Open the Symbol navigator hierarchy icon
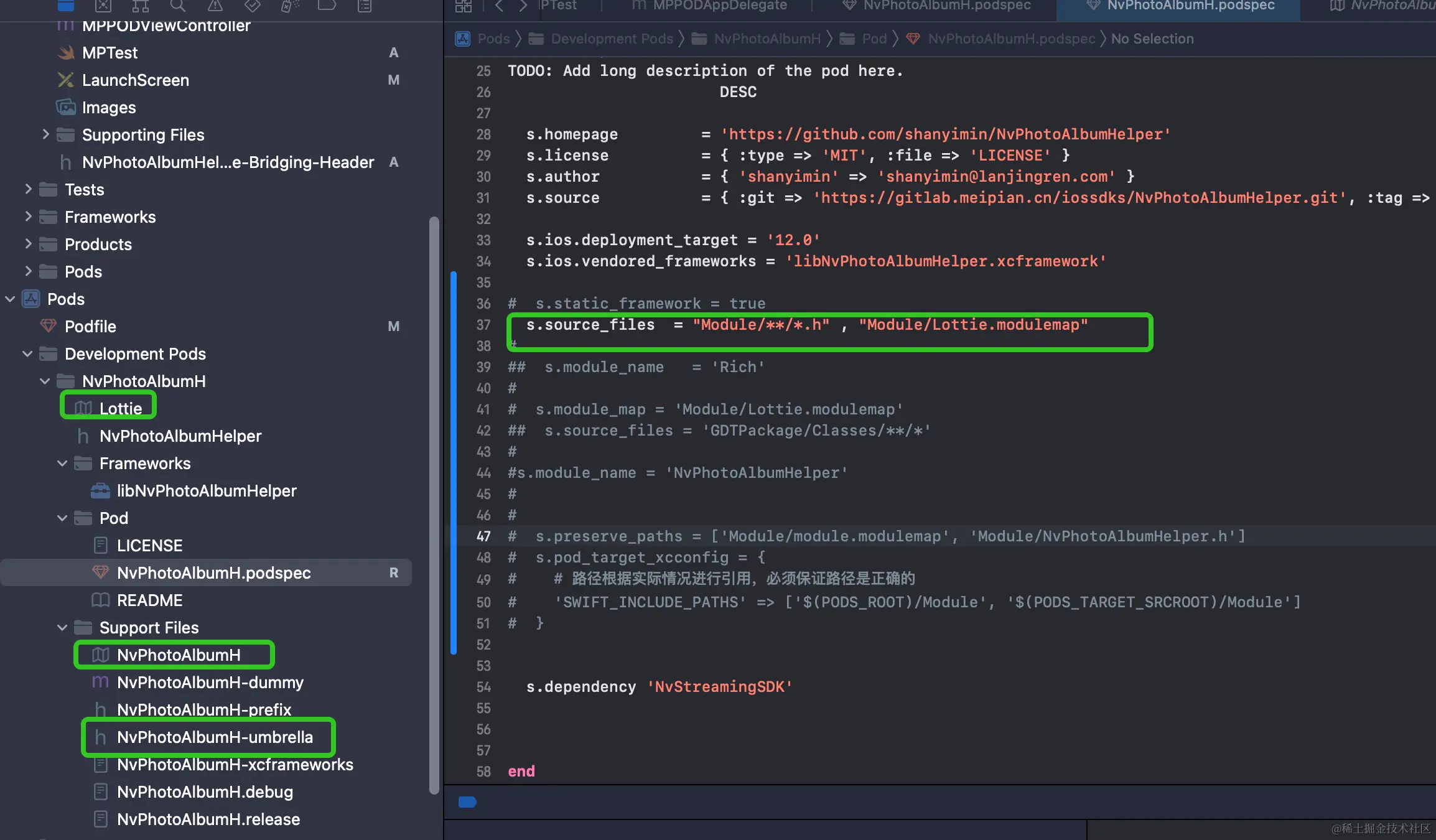 tap(141, 6)
